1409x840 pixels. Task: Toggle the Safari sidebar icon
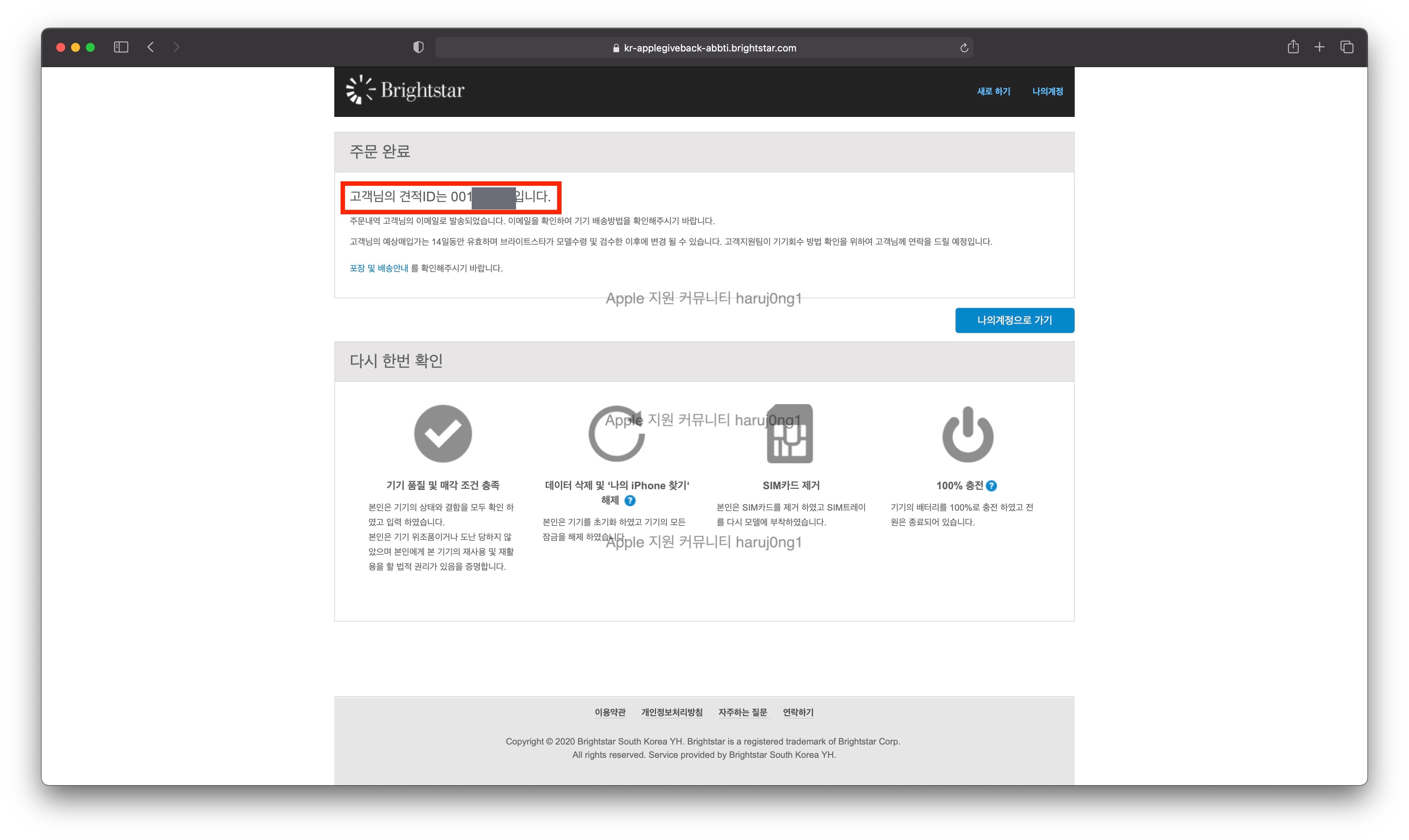(x=121, y=47)
